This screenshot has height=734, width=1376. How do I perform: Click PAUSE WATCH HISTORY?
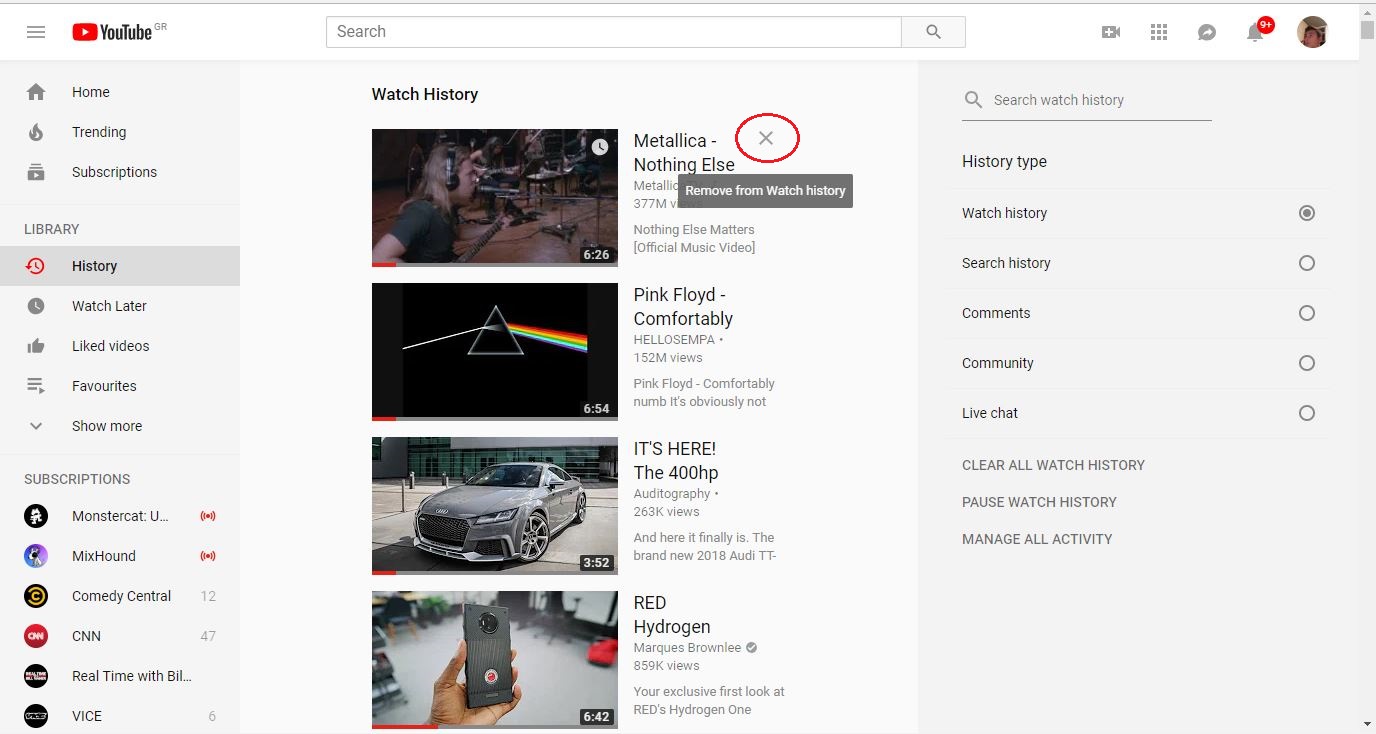click(x=1039, y=502)
